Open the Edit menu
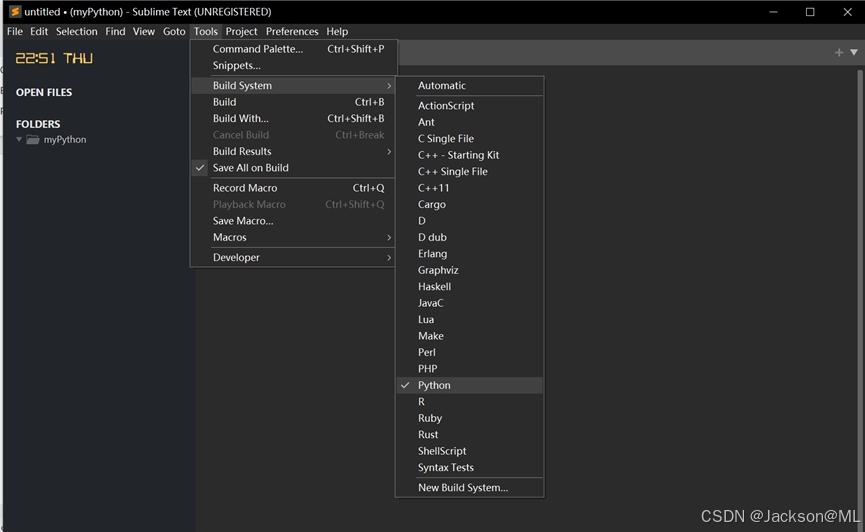865x532 pixels. pyautogui.click(x=39, y=31)
